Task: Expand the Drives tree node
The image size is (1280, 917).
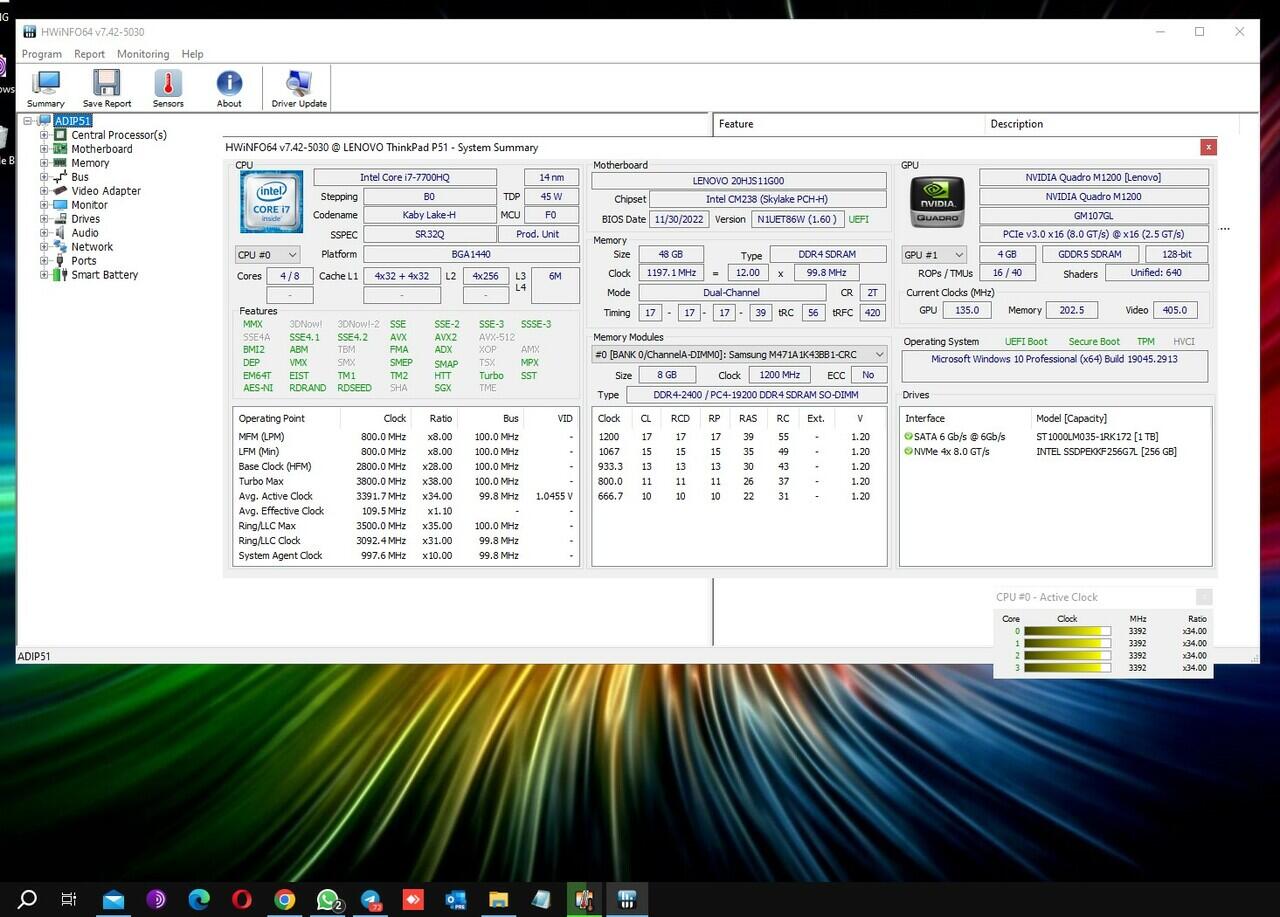Action: pos(44,219)
